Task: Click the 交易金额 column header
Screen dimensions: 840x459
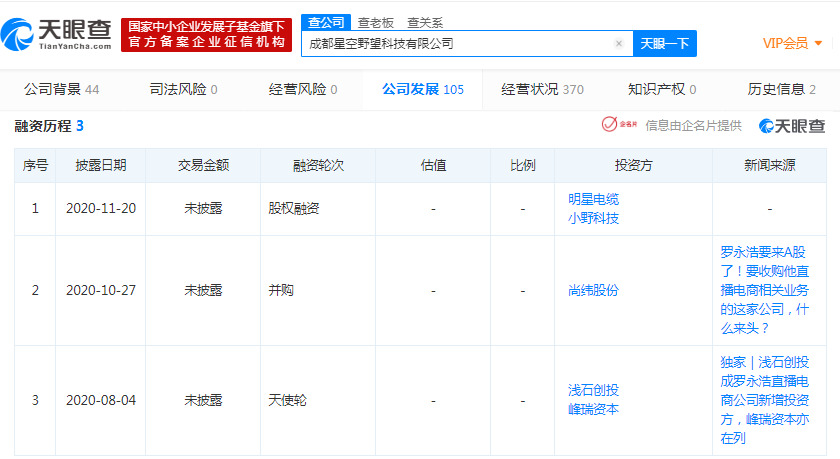Action: (x=203, y=165)
